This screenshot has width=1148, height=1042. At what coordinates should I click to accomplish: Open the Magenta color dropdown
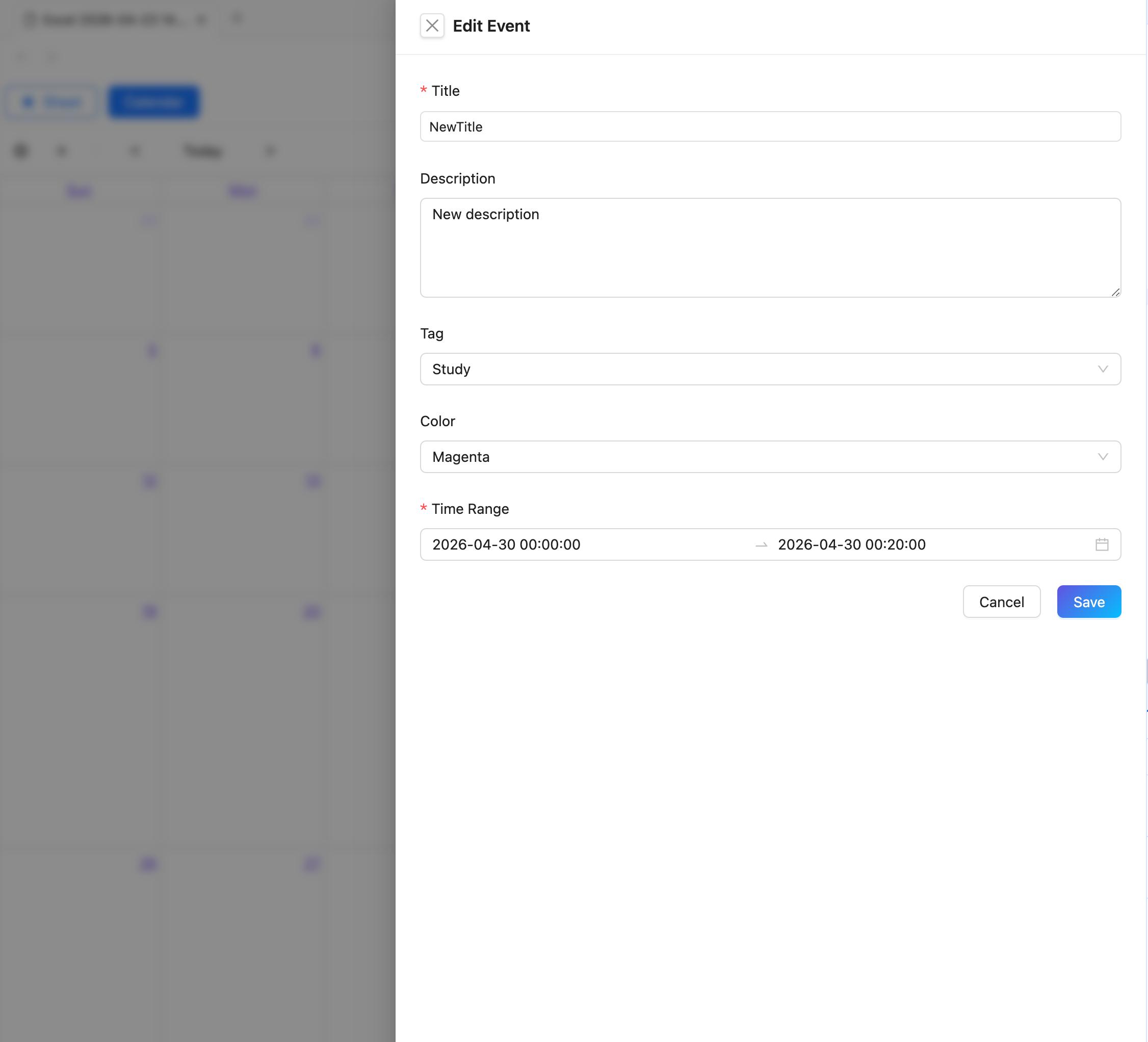point(770,457)
